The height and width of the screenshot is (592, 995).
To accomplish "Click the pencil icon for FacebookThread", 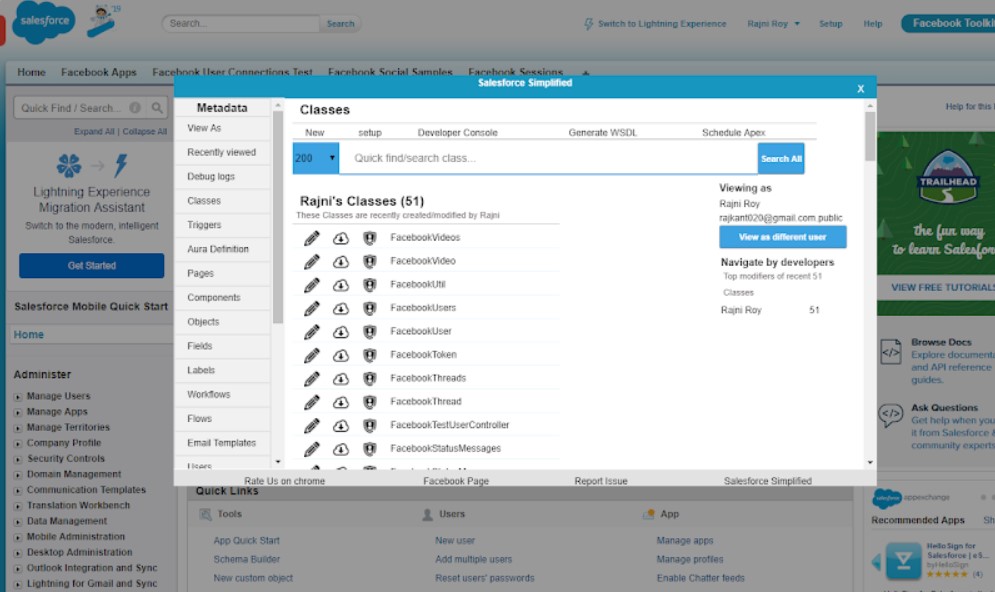I will 312,402.
